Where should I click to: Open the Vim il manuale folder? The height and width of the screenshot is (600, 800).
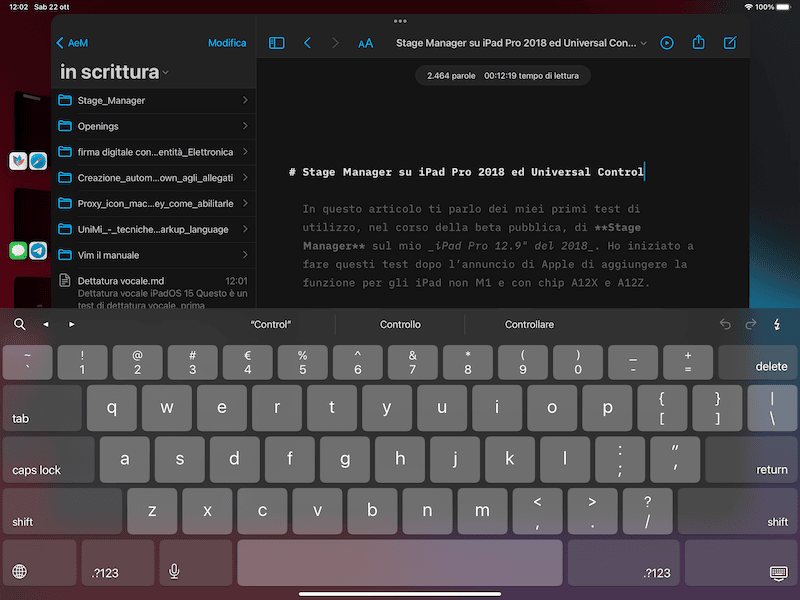(154, 255)
